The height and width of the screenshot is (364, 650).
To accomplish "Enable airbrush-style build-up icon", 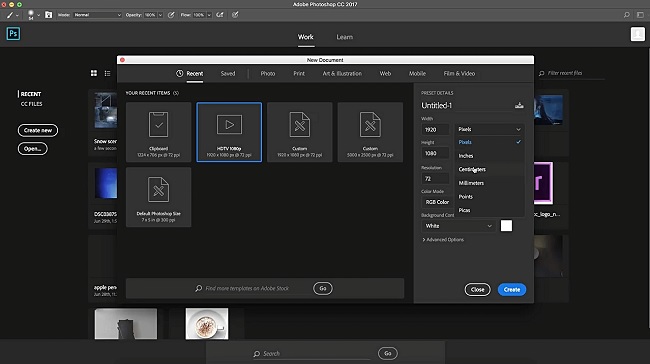I will 220,15.
